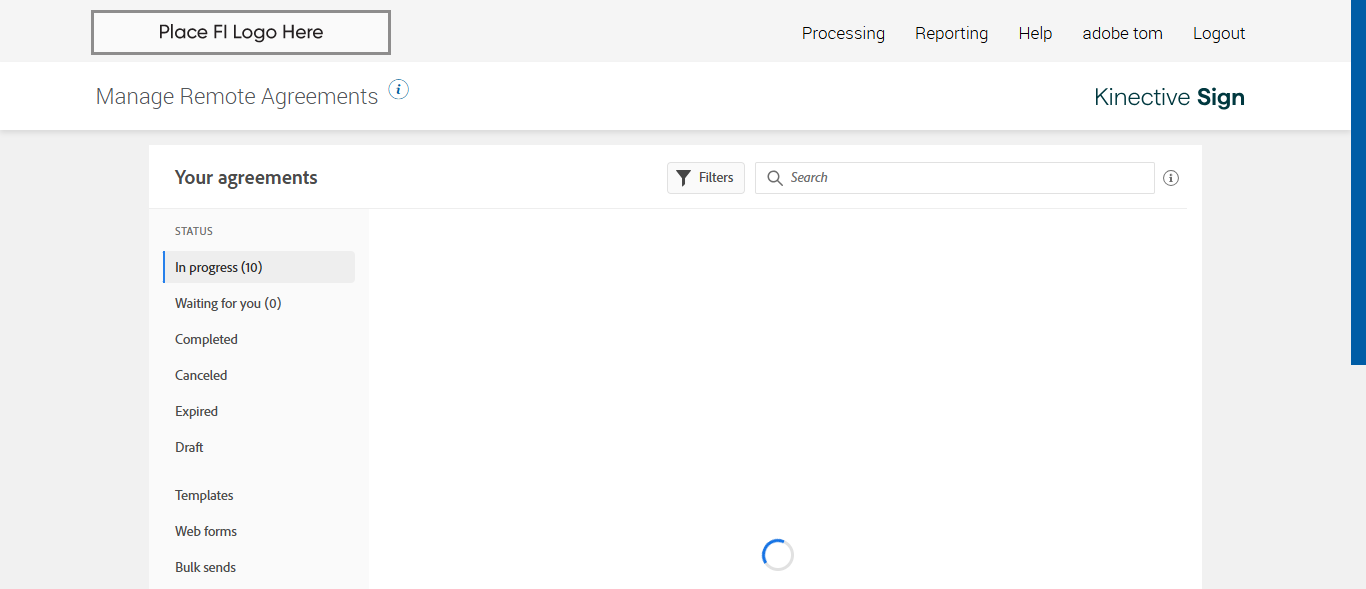The height and width of the screenshot is (589, 1366).
Task: Show Expired agreements
Action: [196, 411]
